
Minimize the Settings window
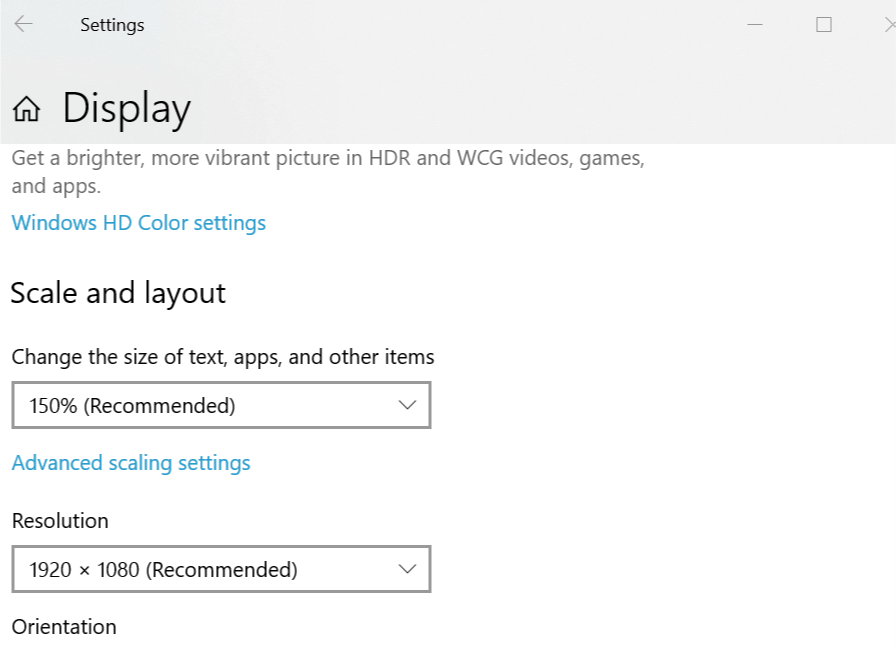click(x=757, y=25)
